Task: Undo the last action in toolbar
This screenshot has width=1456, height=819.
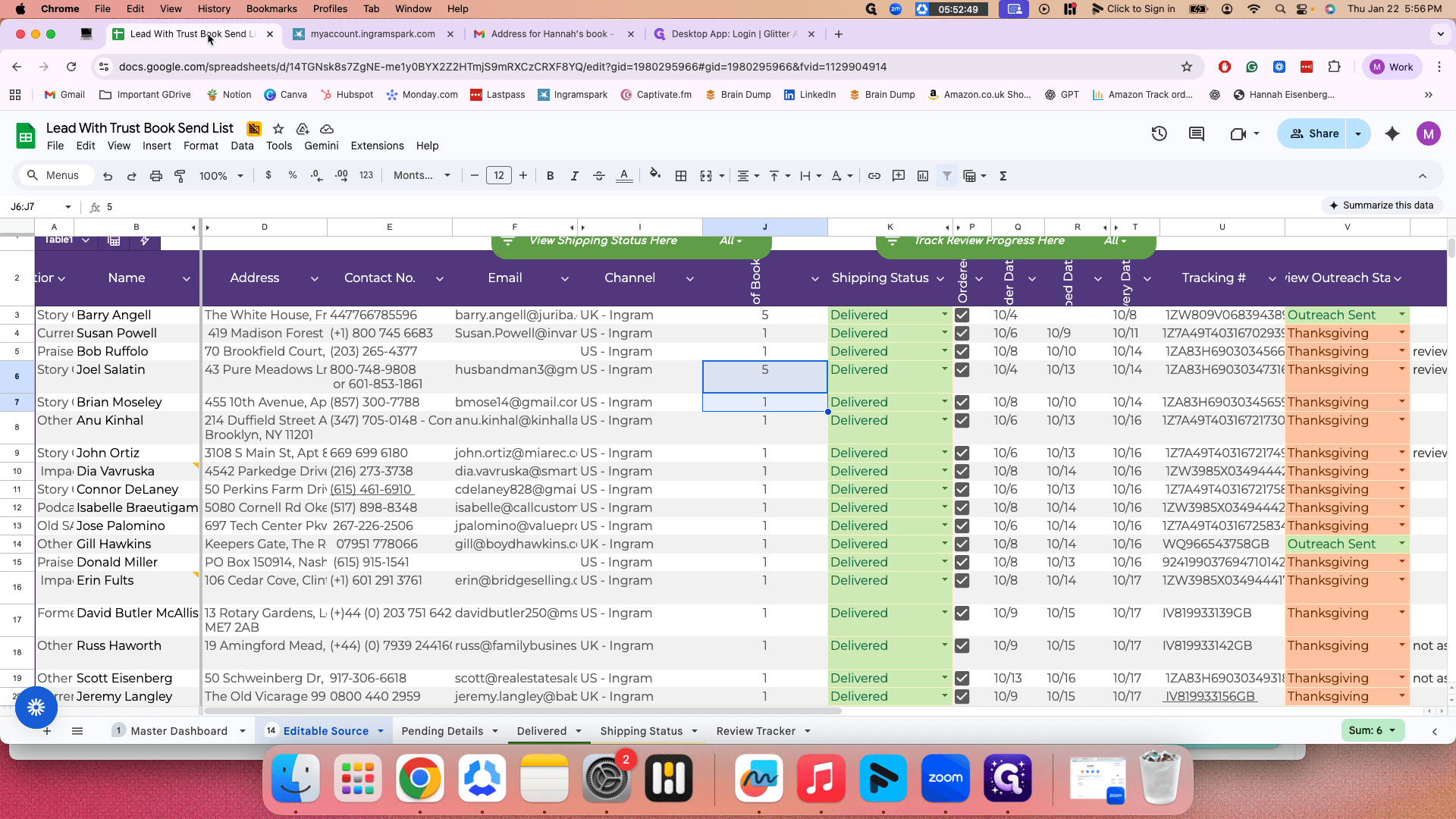Action: pos(108,176)
